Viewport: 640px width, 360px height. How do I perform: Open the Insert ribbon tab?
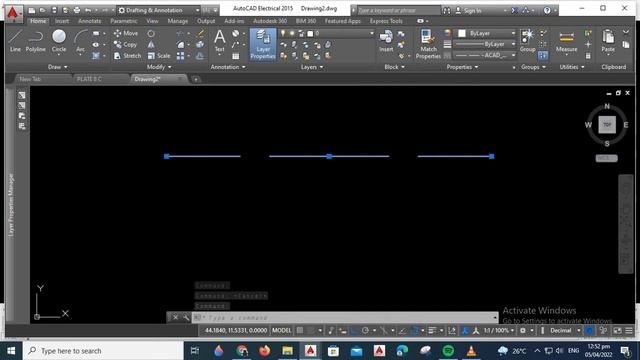(x=62, y=21)
